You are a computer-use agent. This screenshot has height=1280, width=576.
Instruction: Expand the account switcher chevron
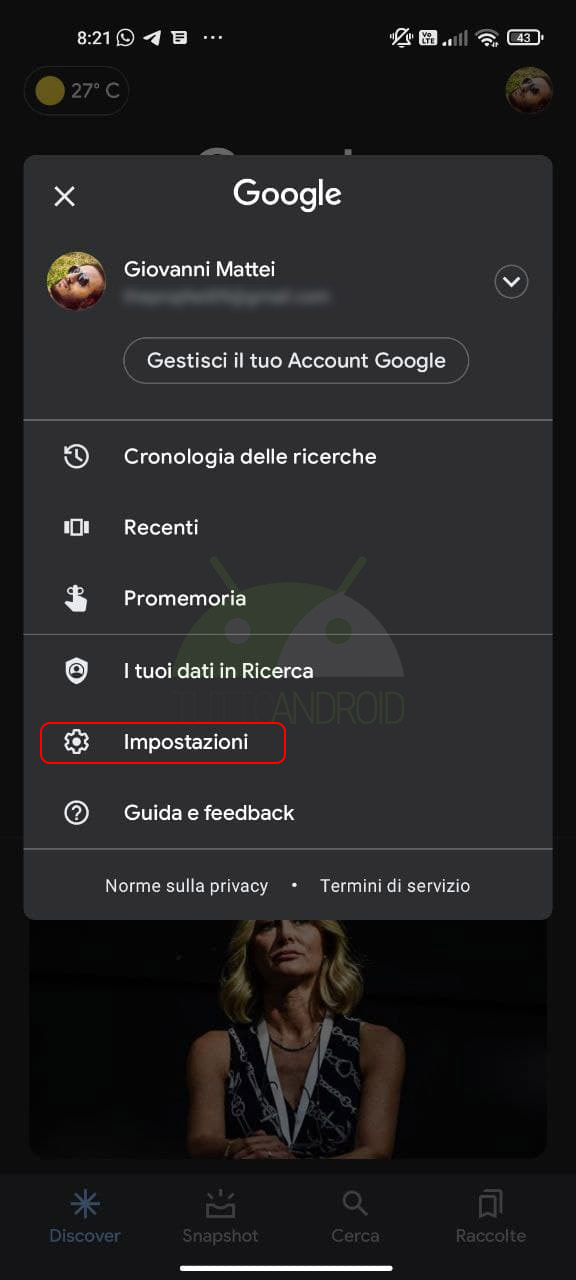(511, 283)
